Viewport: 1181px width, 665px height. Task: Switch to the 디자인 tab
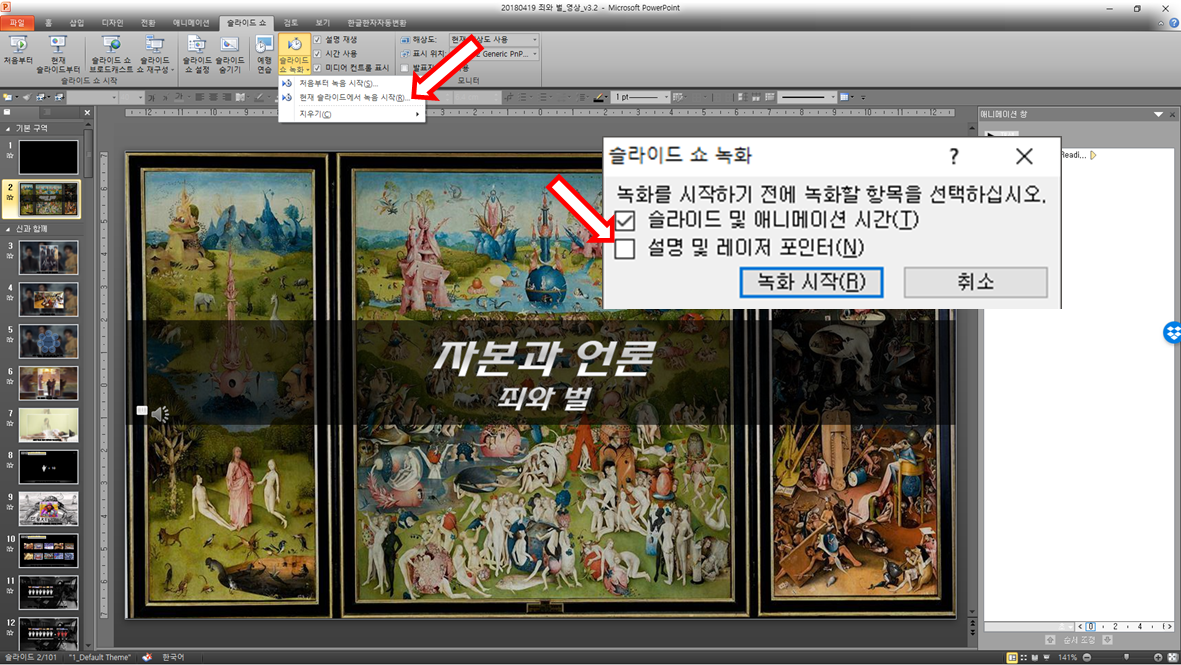(112, 23)
